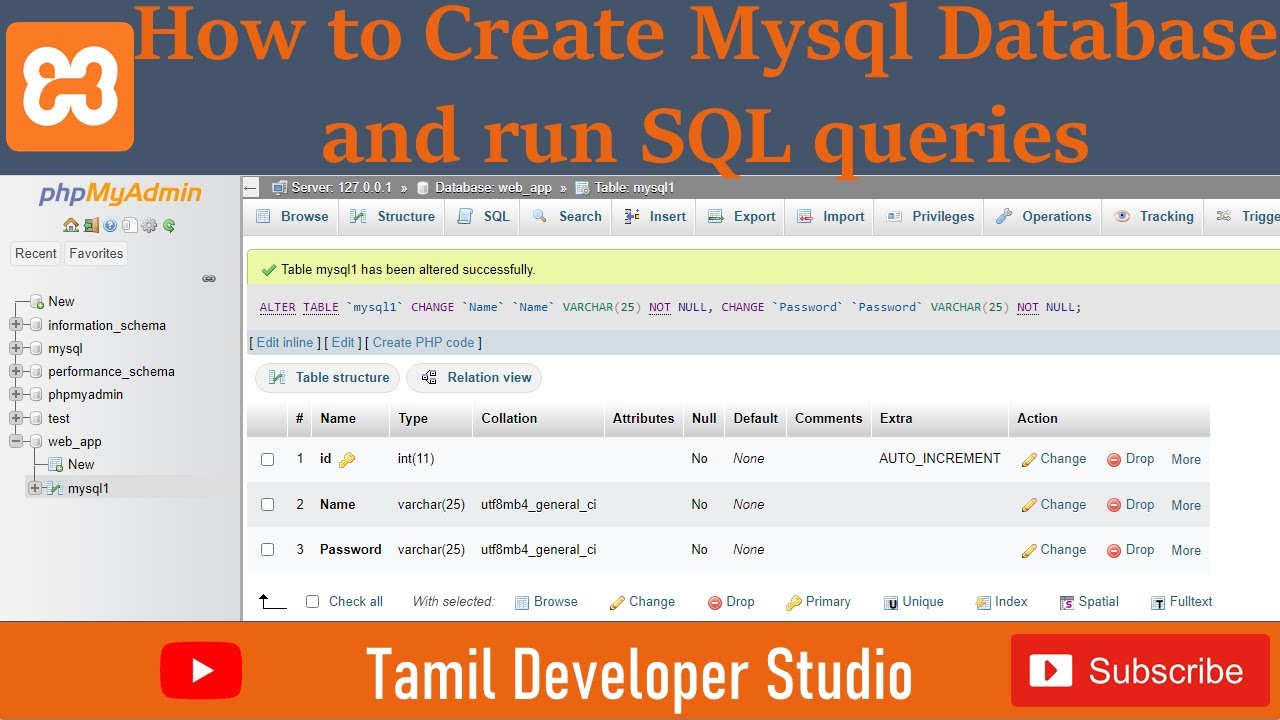Expand the test database node
The height and width of the screenshot is (720, 1280).
tap(16, 418)
